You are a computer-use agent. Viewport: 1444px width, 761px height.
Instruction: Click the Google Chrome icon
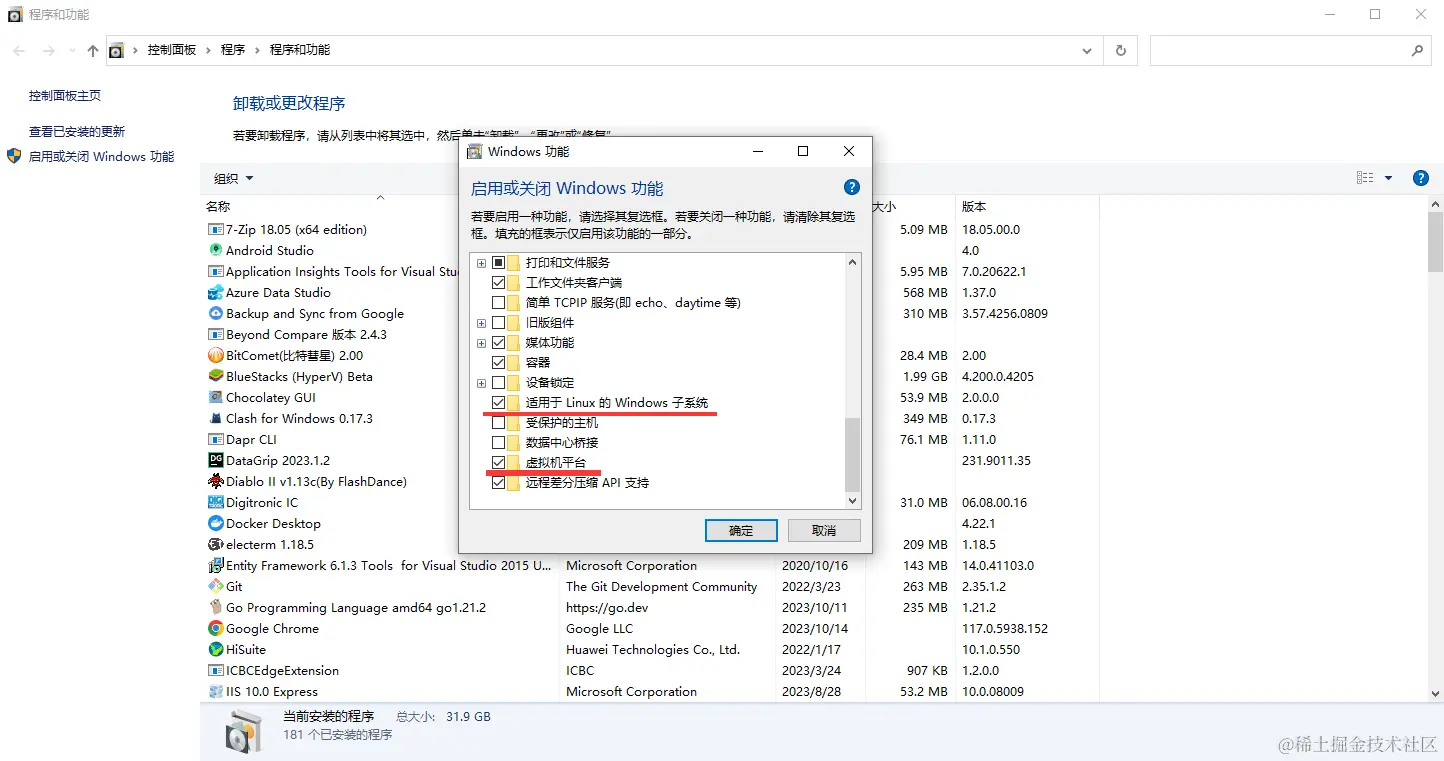coord(215,628)
